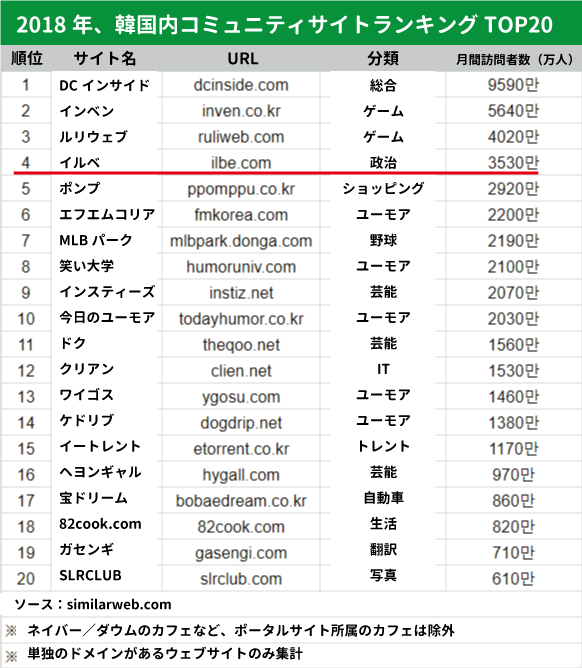This screenshot has width=582, height=668.
Task: Click the 'トレント' category cell
Action: click(383, 446)
